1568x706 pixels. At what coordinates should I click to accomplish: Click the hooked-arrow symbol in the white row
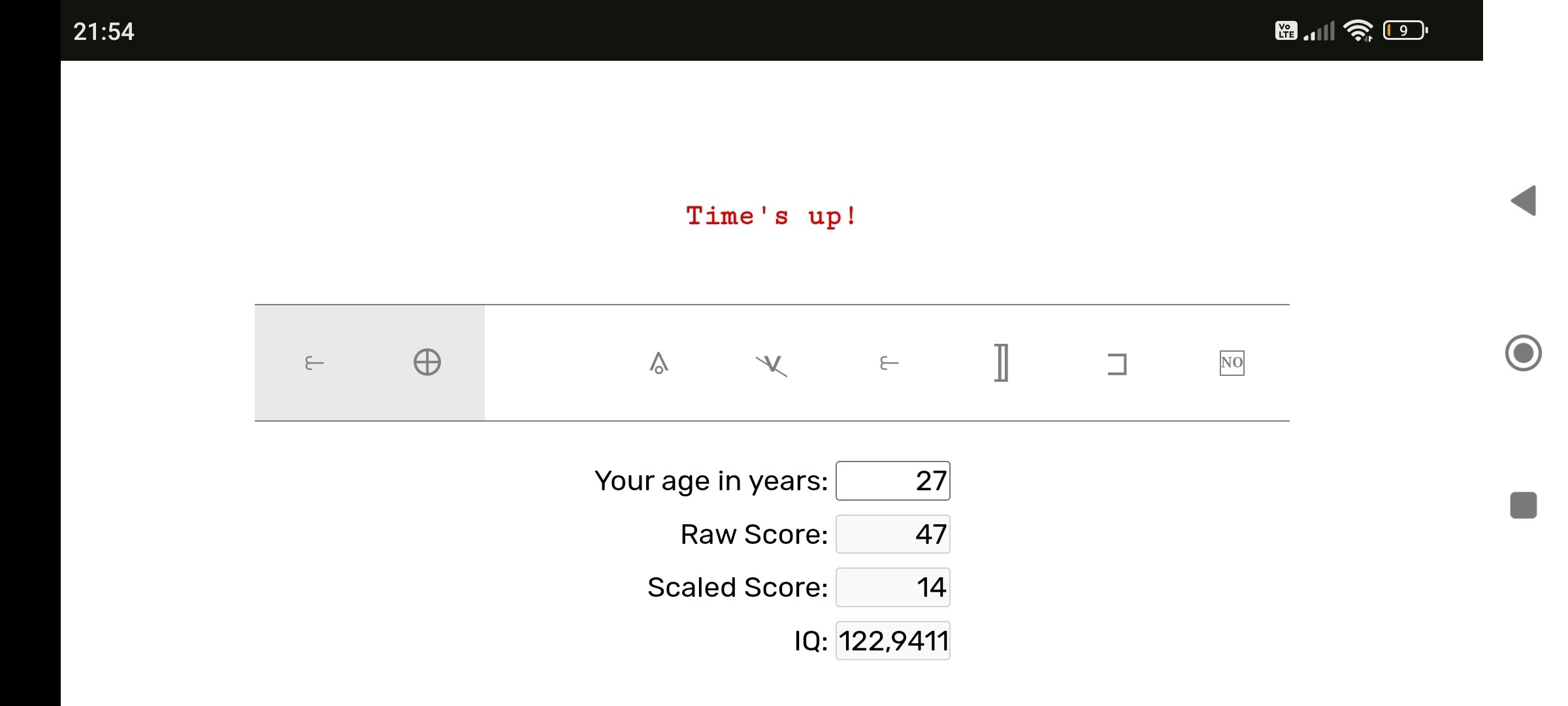point(889,363)
